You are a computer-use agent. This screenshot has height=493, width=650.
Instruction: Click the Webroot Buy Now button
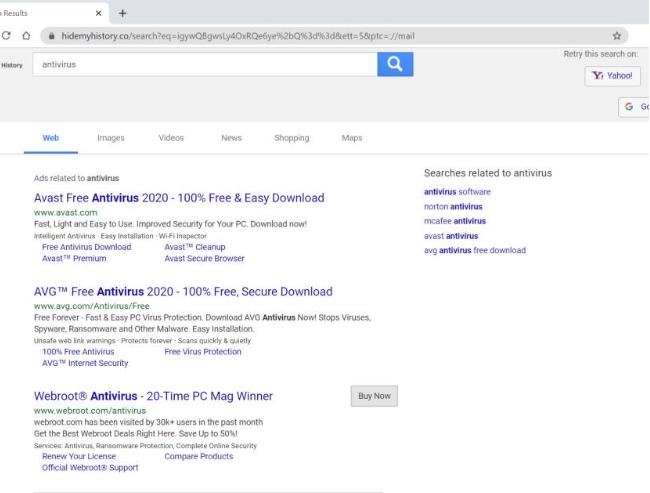(x=374, y=396)
